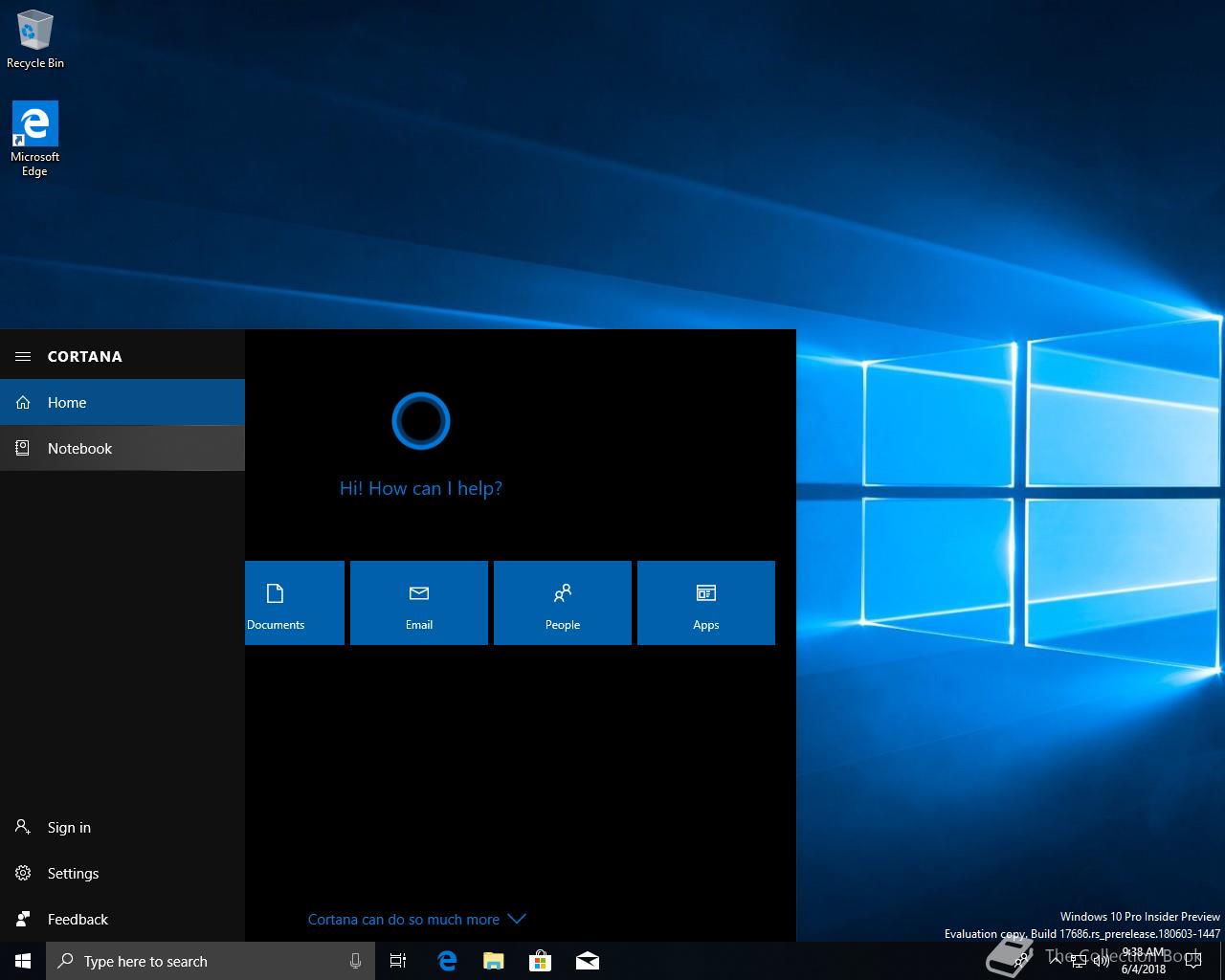This screenshot has height=980, width=1225.
Task: Click the Cortana circle listening icon
Action: point(421,421)
